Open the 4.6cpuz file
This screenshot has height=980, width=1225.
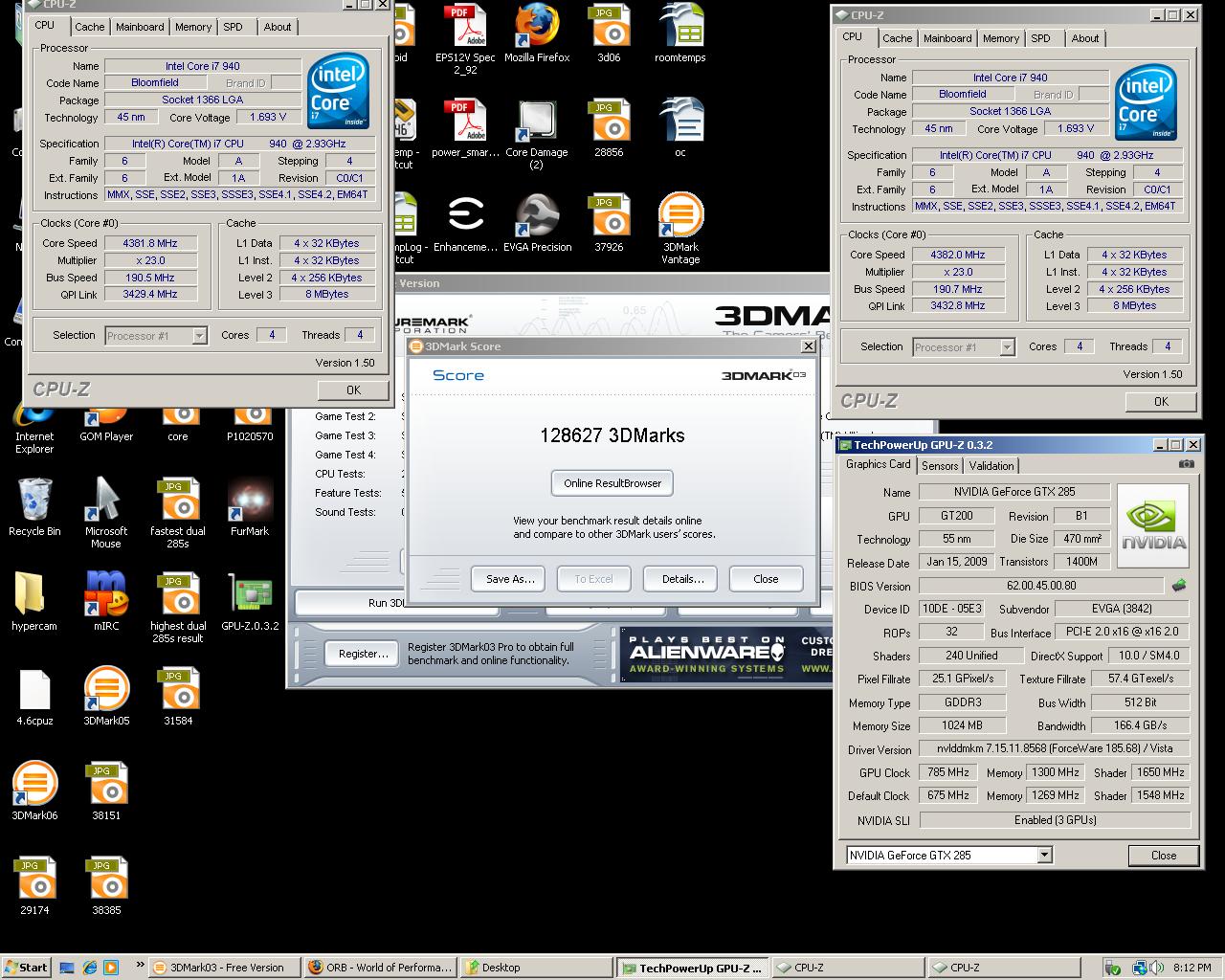tap(34, 697)
